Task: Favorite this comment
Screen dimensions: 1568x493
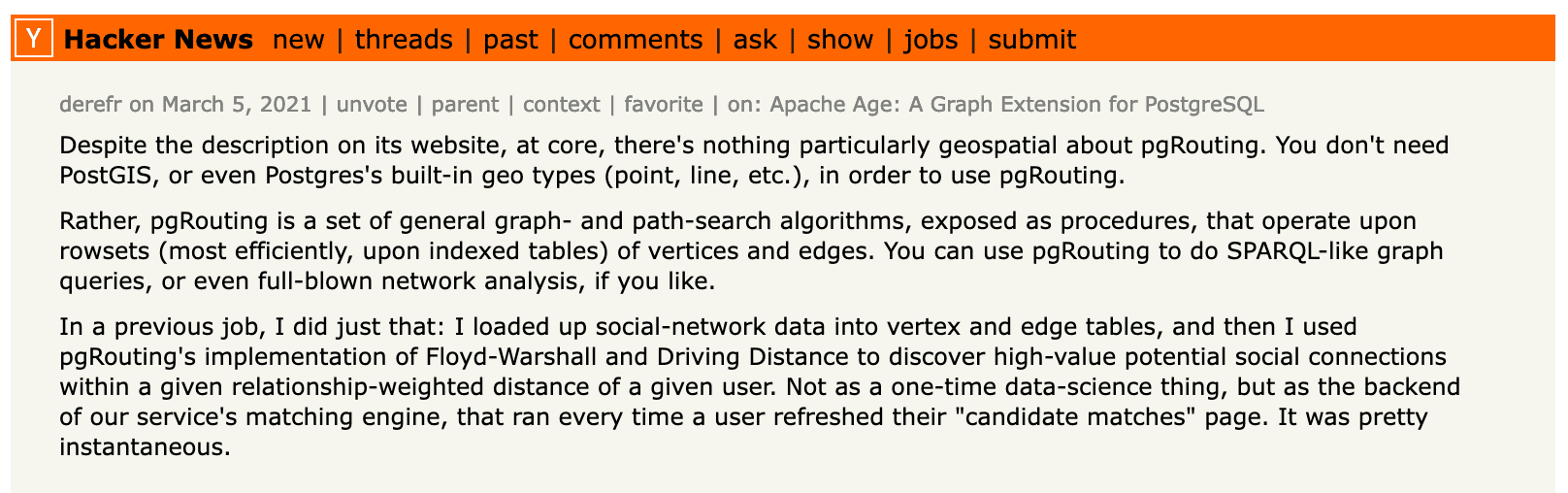Action: click(x=664, y=105)
